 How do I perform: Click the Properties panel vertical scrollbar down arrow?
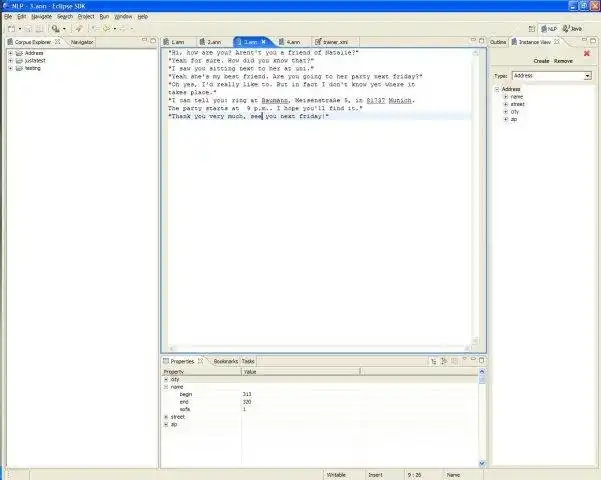click(x=482, y=464)
